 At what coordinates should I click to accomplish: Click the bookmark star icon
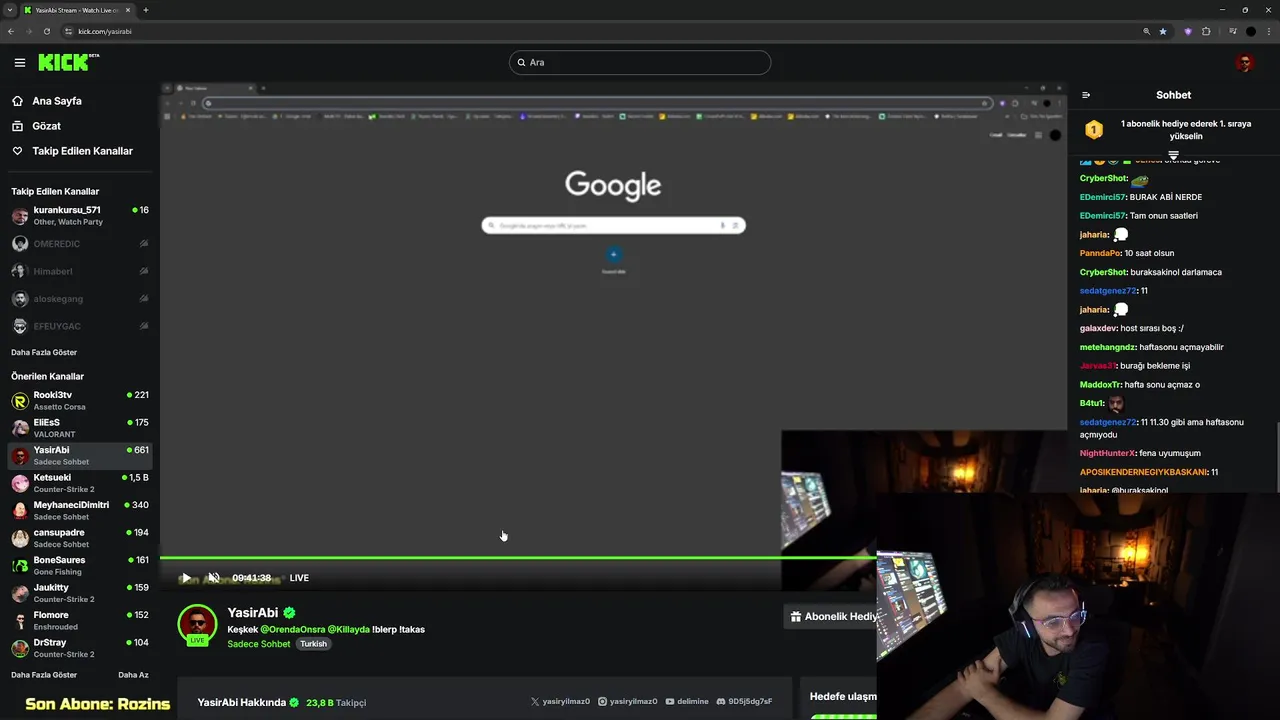[x=1163, y=31]
